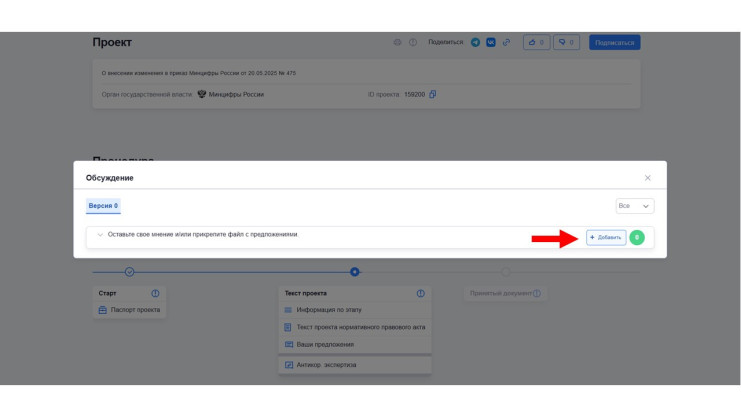Select the completed Старт timeline step
This screenshot has width=741, height=417.
(x=130, y=271)
